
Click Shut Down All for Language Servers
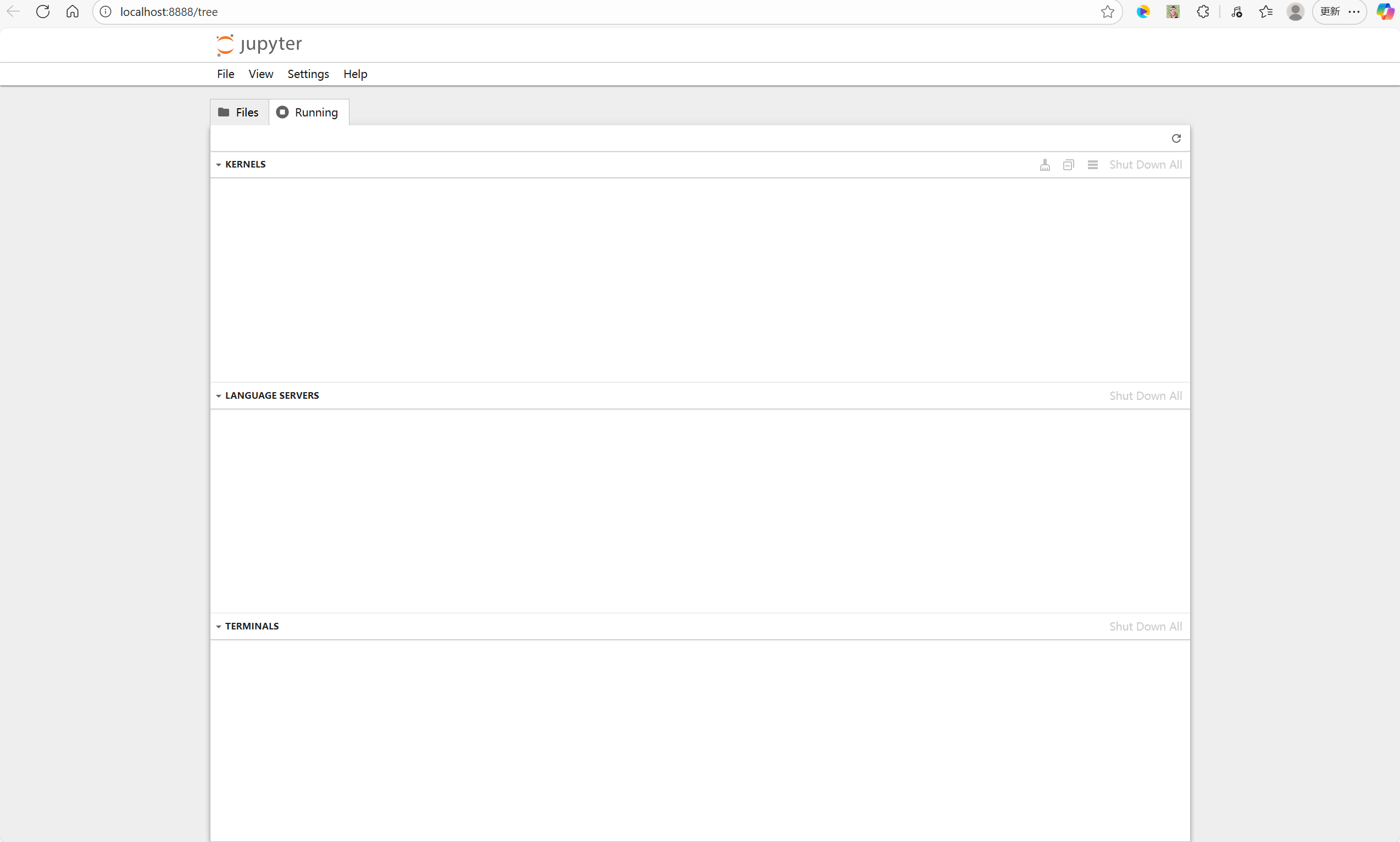[x=1145, y=395]
